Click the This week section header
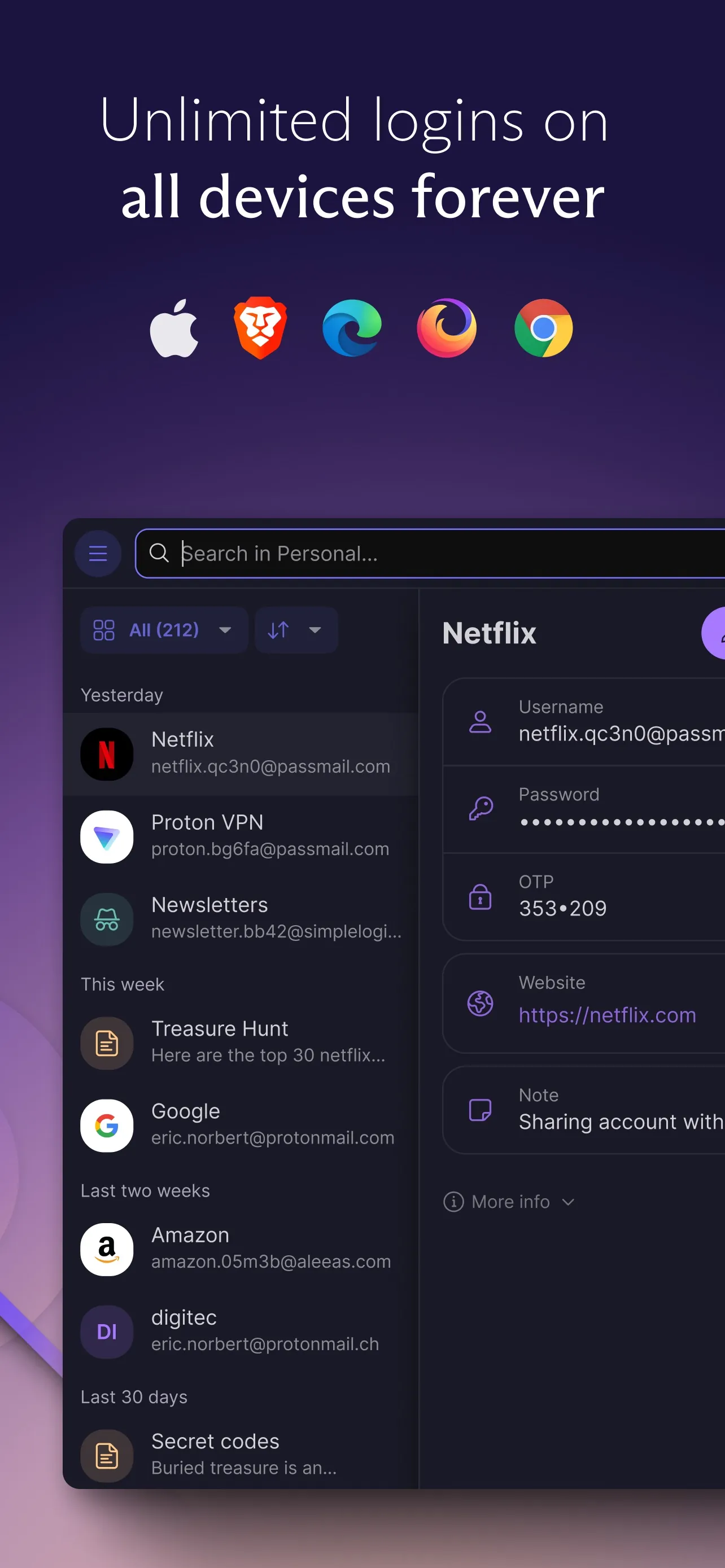The image size is (725, 1568). coord(123,984)
